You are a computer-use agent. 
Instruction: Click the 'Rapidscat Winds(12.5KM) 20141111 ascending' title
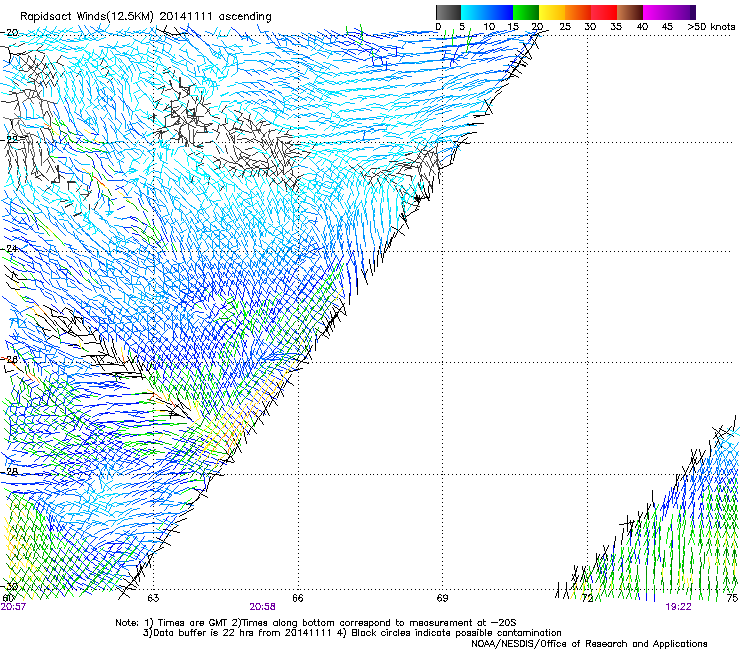tap(146, 17)
